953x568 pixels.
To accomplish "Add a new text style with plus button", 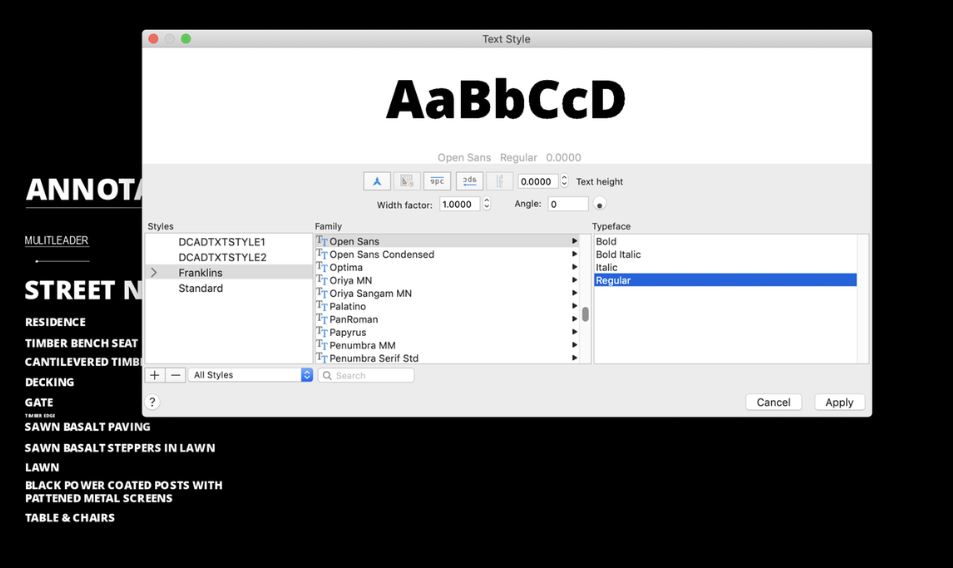I will [154, 375].
